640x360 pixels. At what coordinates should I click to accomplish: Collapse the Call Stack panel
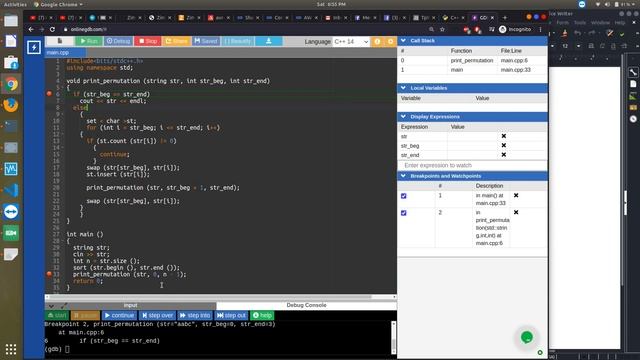tap(403, 40)
